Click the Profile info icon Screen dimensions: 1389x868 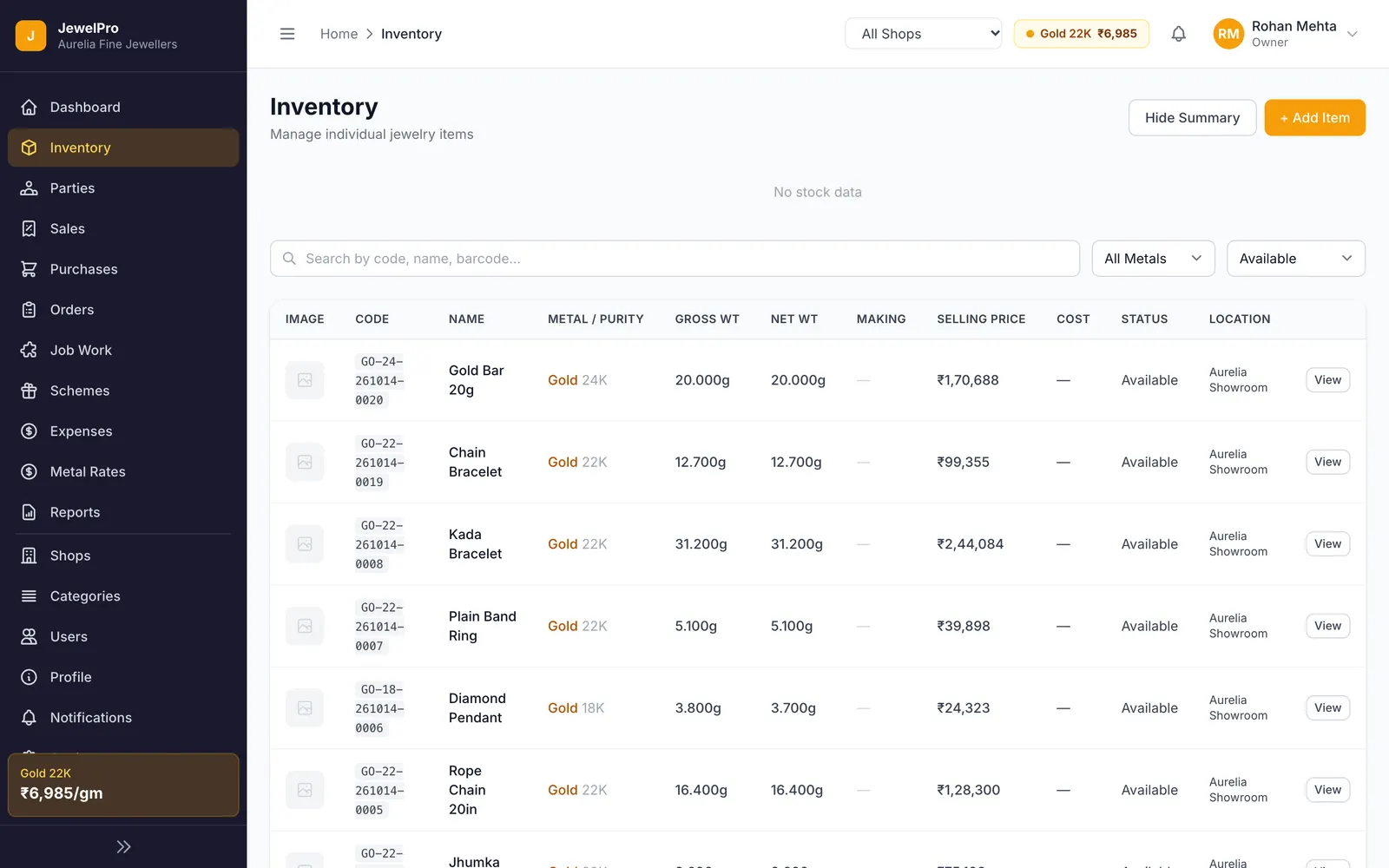(29, 677)
